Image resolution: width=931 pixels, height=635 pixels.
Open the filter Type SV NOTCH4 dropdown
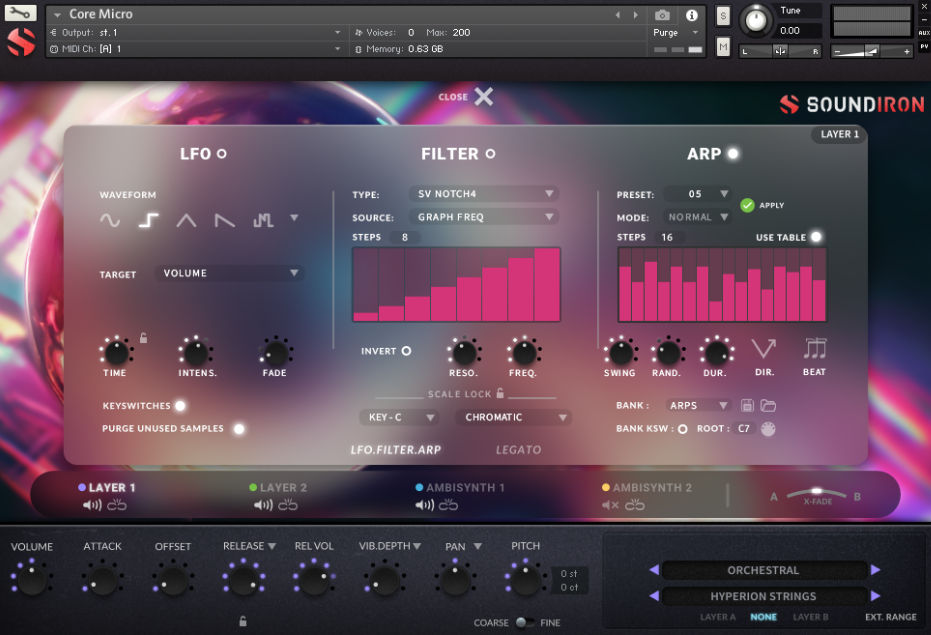(483, 194)
